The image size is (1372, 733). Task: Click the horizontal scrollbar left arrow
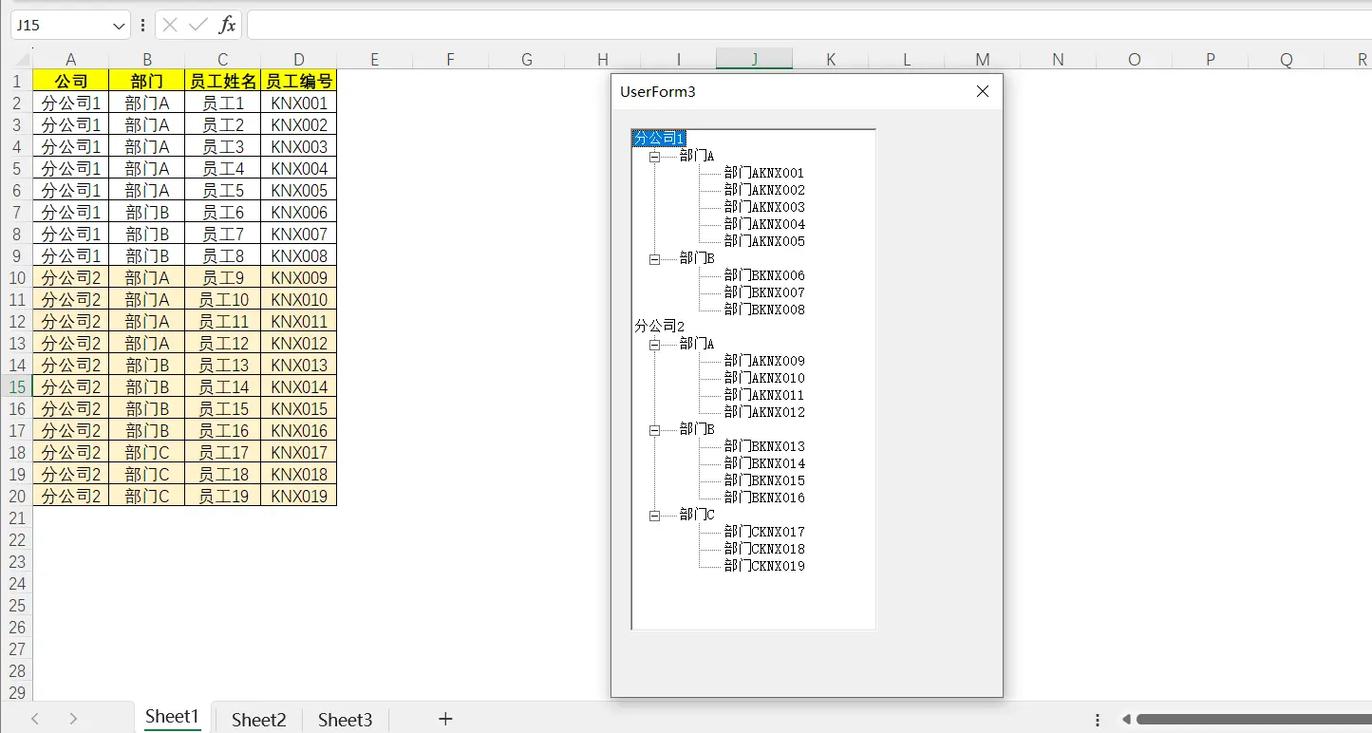pyautogui.click(x=1126, y=719)
